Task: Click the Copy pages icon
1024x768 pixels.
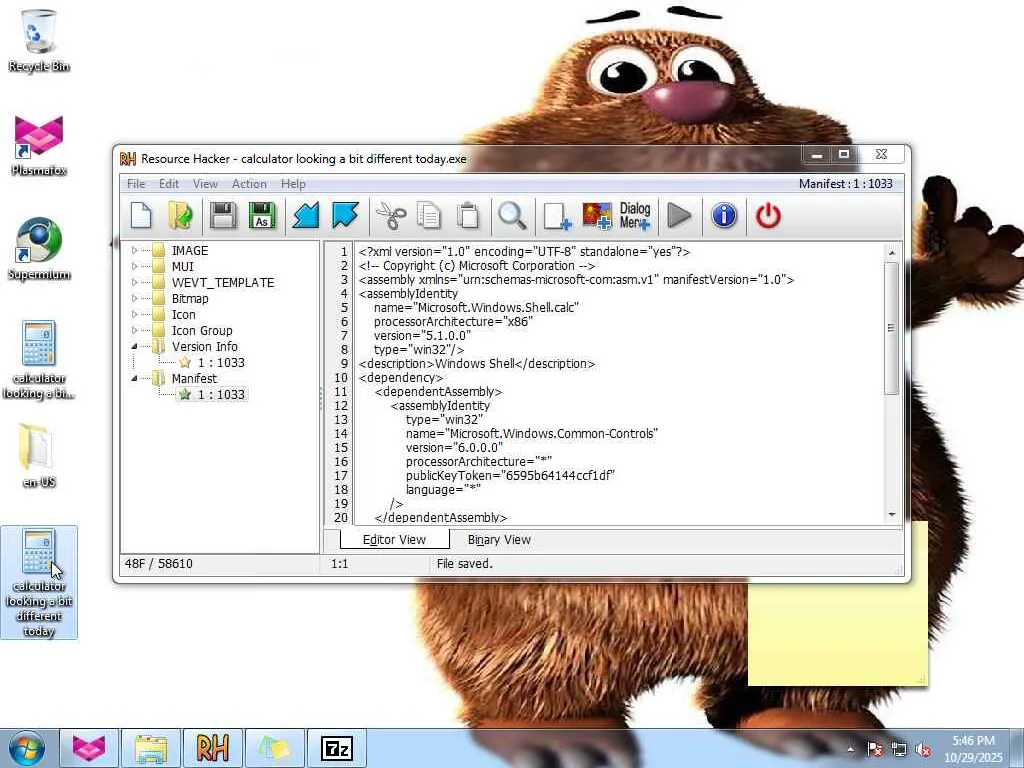Action: pyautogui.click(x=429, y=216)
